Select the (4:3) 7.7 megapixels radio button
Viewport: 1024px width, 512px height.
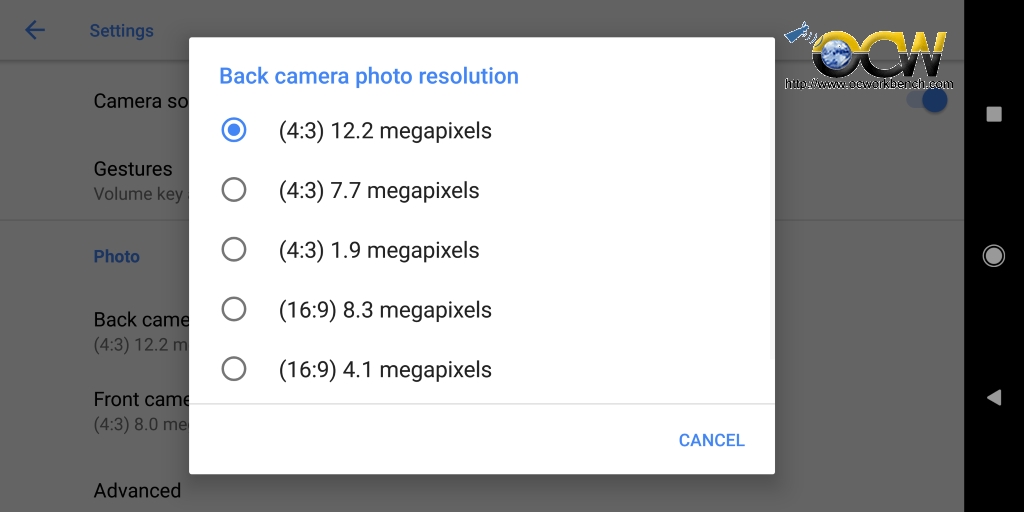(234, 190)
